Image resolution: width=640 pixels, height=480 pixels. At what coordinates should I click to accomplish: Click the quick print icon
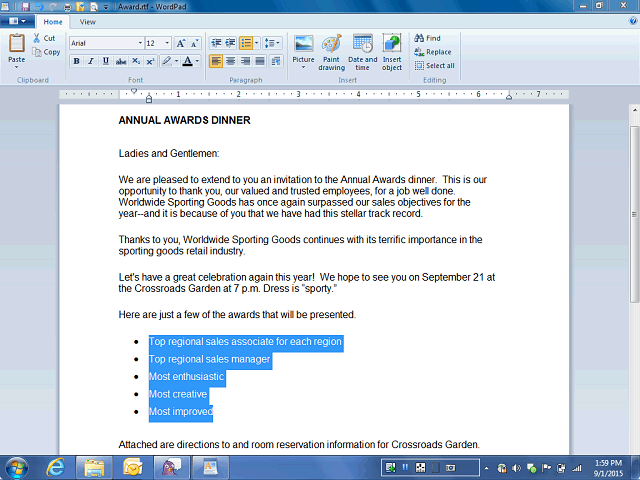[x=67, y=7]
